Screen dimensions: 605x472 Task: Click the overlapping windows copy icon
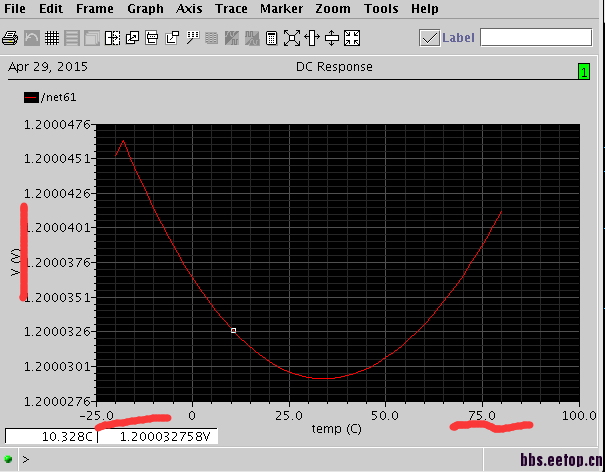click(x=132, y=38)
